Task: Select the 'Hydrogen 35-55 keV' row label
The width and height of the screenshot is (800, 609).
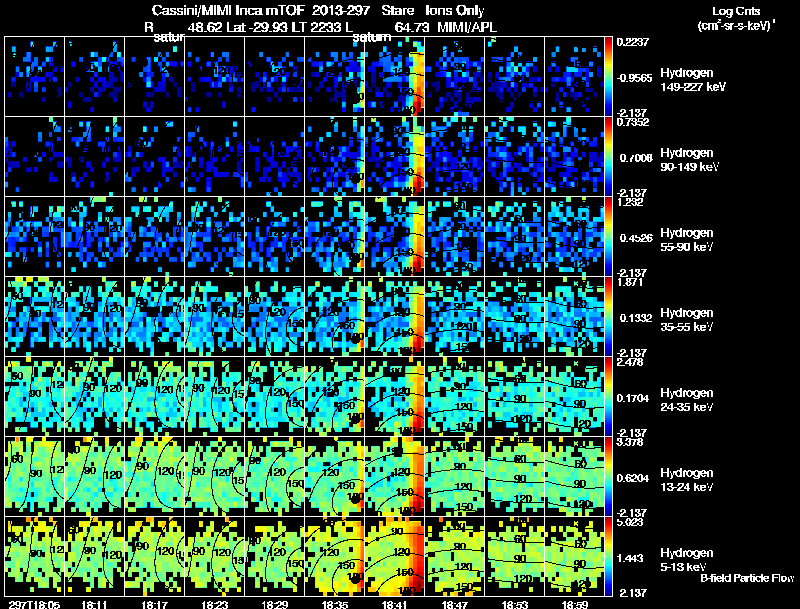Action: (x=687, y=320)
